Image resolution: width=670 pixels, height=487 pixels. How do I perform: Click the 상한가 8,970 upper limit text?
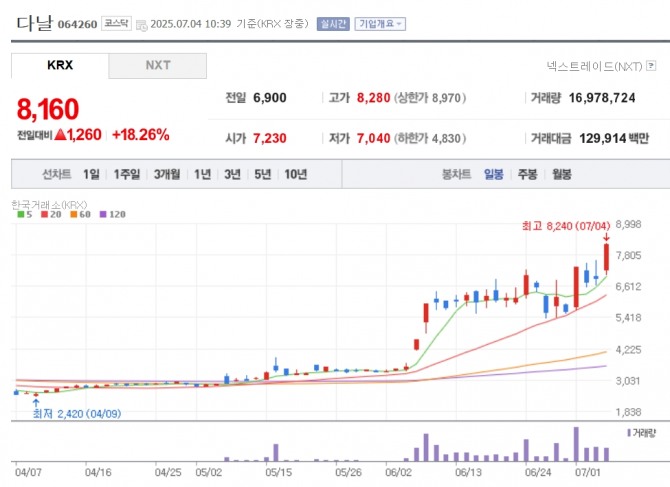[x=430, y=98]
